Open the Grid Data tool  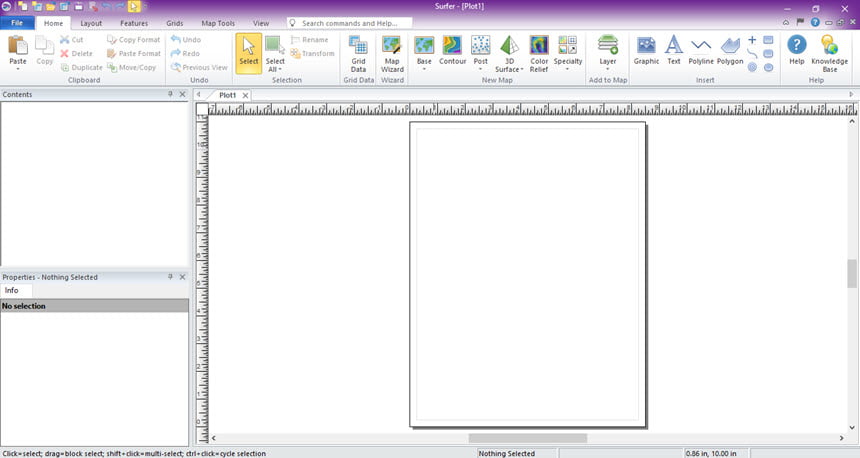[358, 54]
